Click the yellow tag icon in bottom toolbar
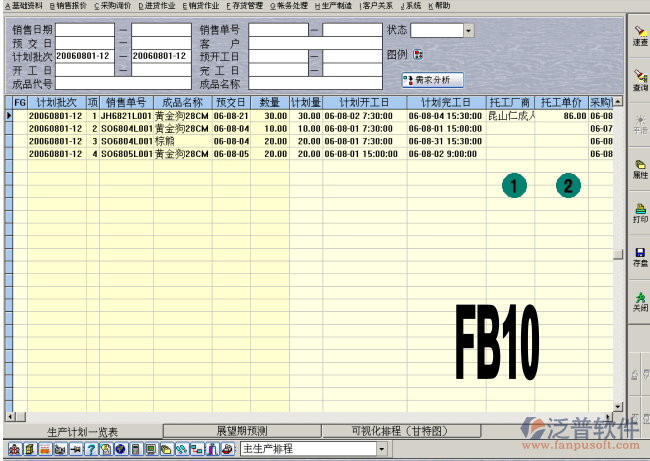650x461 pixels. coord(166,449)
